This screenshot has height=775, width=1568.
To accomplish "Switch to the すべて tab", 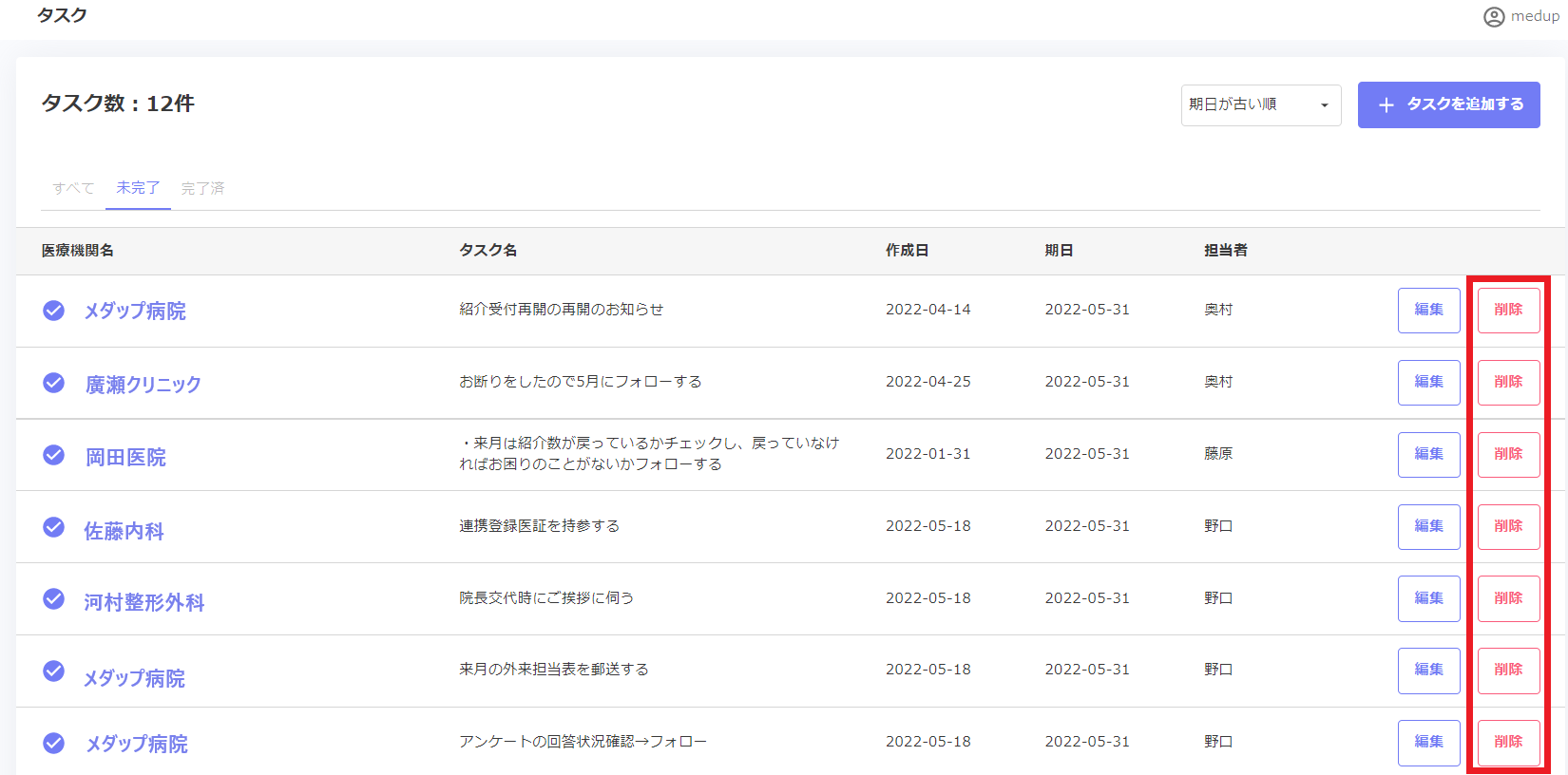I will coord(73,188).
